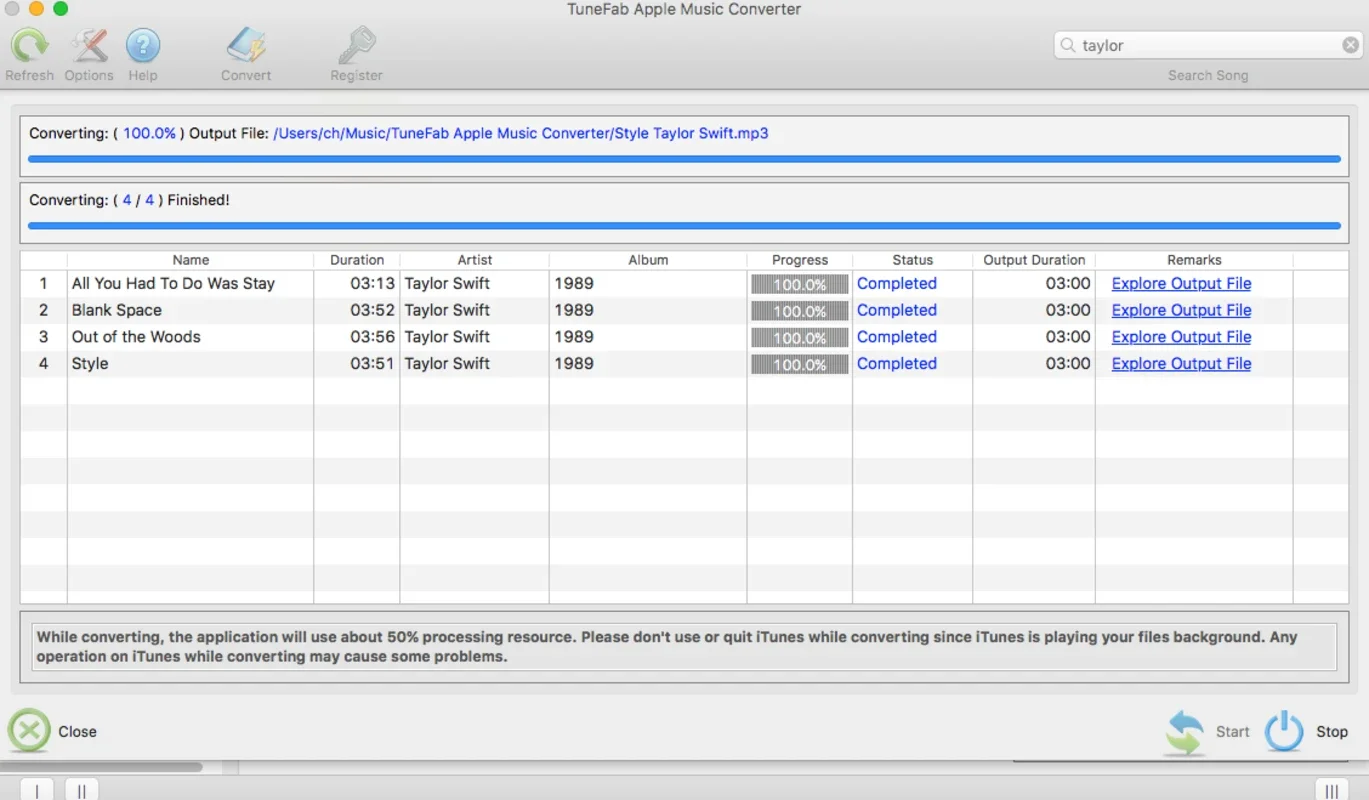Select the Blank Space song name
The height and width of the screenshot is (800, 1369).
click(x=116, y=311)
